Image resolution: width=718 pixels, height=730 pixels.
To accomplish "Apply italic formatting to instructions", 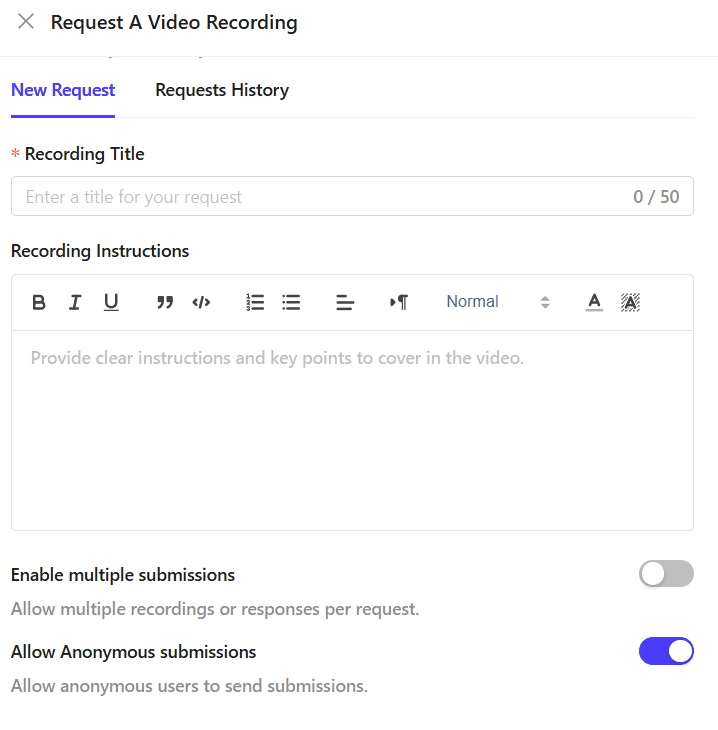I will (75, 303).
